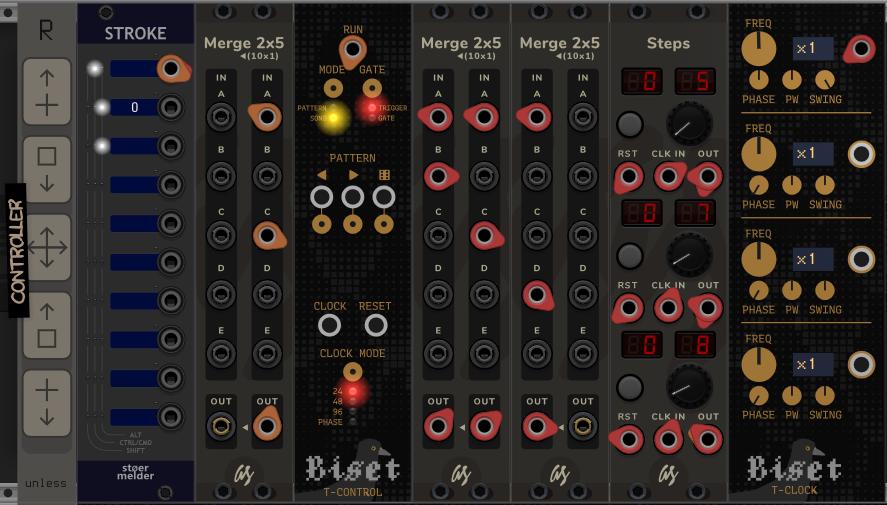Image resolution: width=887 pixels, height=505 pixels.
Task: Click the black knob in Steps top section
Action: pyautogui.click(x=689, y=124)
